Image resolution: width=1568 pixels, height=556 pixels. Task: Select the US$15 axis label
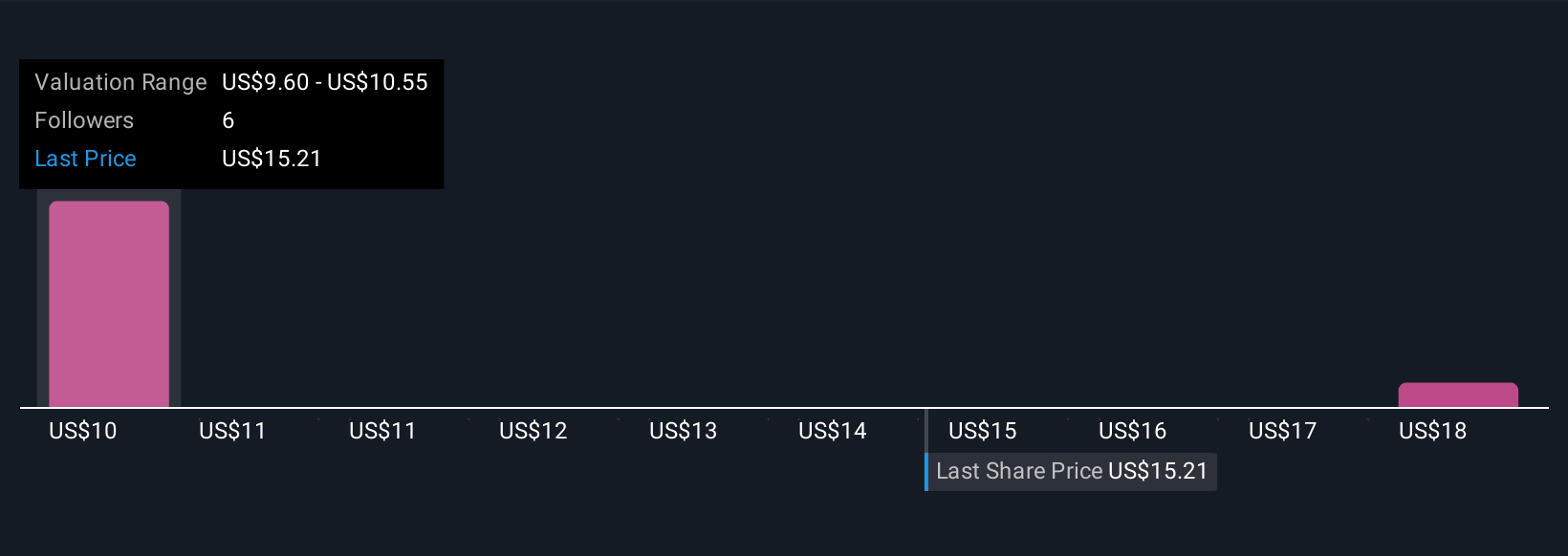[x=983, y=431]
